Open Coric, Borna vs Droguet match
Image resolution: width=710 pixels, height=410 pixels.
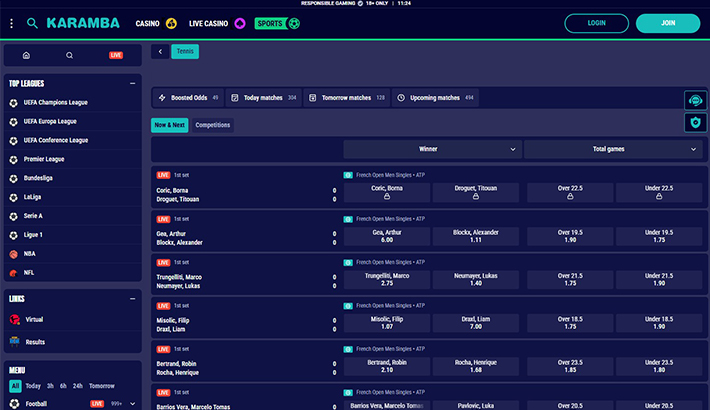(x=178, y=195)
